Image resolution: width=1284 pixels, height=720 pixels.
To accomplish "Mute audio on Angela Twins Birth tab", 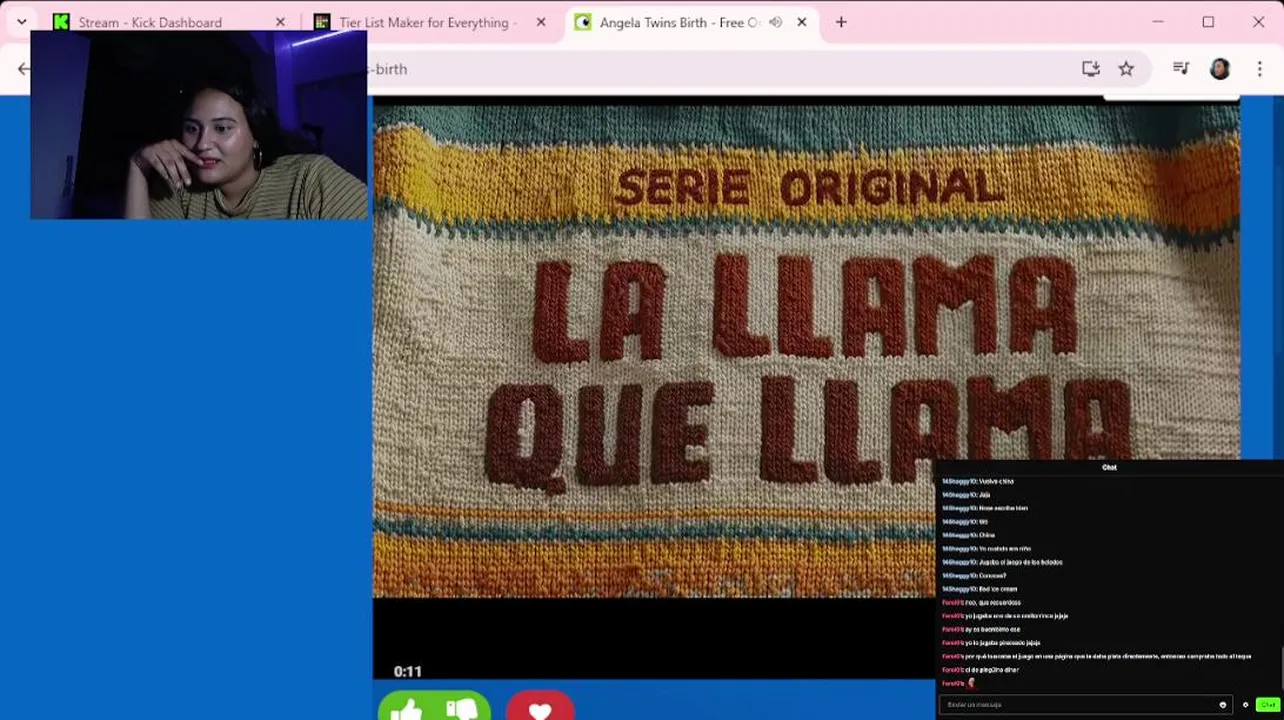I will (x=775, y=22).
